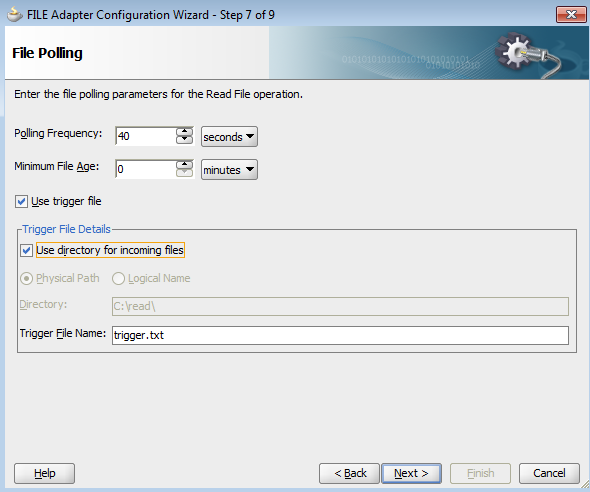Decrease Polling Frequency with the down arrow

pos(184,140)
